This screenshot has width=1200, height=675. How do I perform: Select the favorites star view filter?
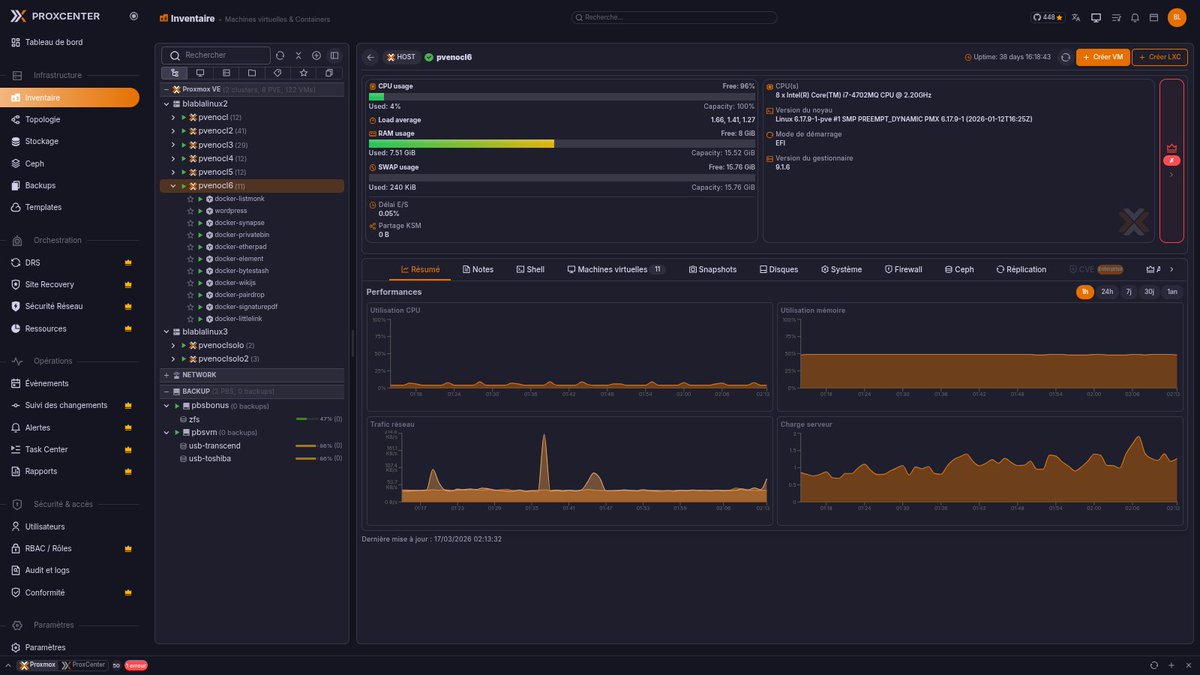click(x=304, y=73)
